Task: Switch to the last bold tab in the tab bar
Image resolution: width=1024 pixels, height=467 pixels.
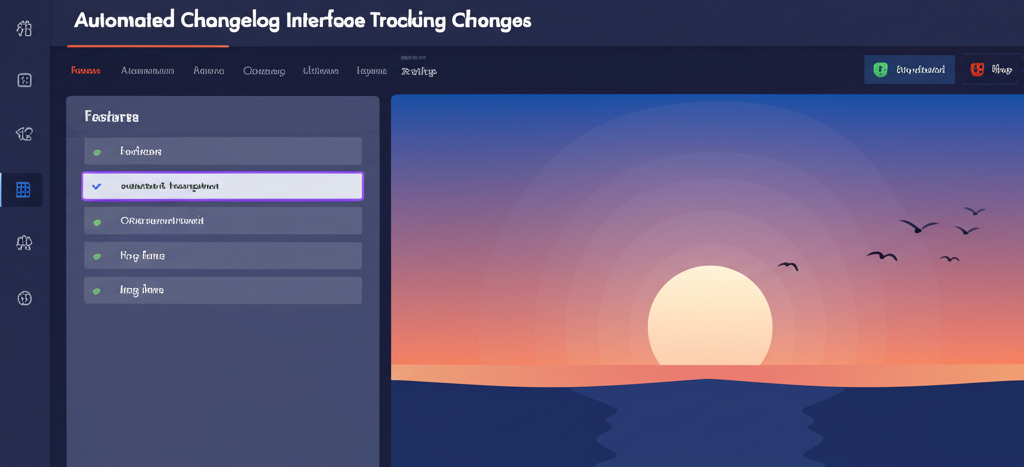Action: click(419, 71)
